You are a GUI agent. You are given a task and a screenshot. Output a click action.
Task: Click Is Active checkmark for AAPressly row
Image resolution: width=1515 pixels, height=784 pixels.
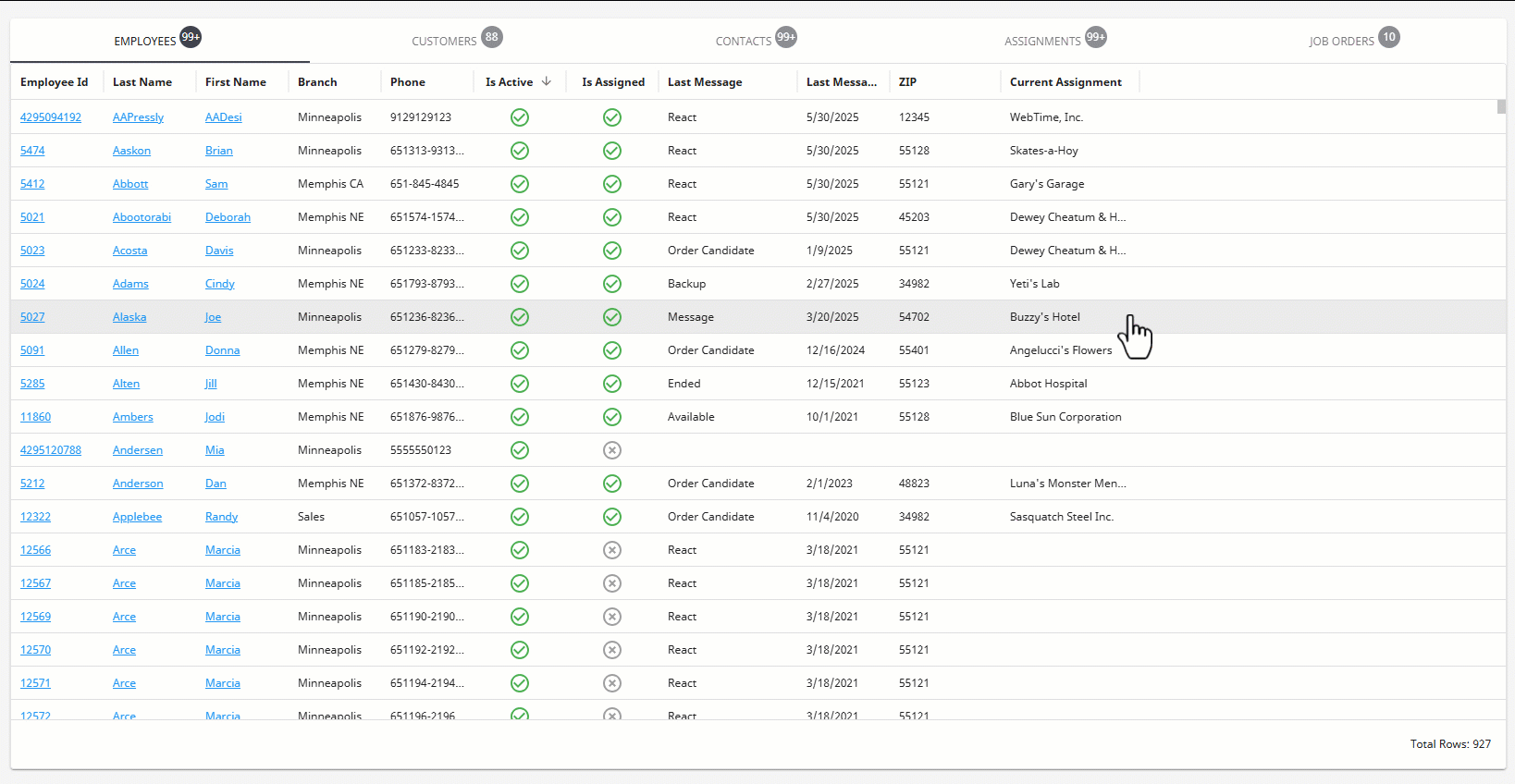(x=520, y=117)
